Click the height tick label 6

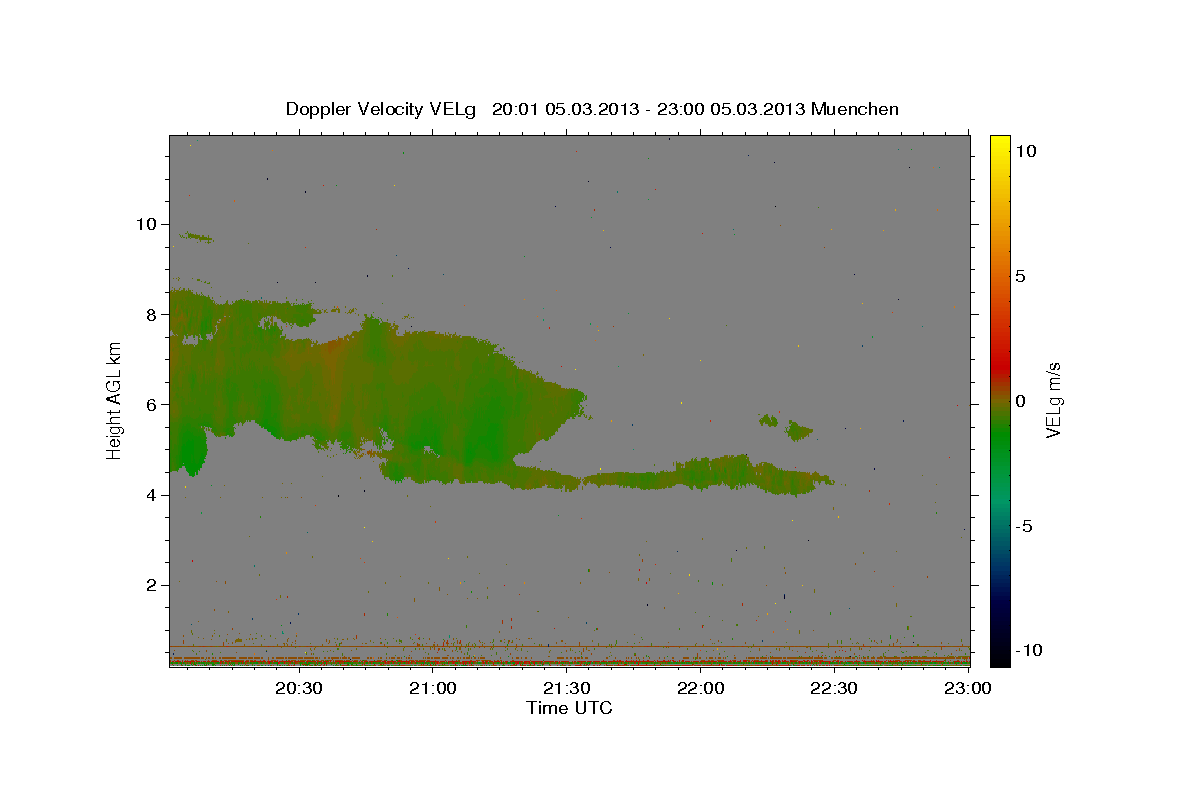(x=152, y=404)
